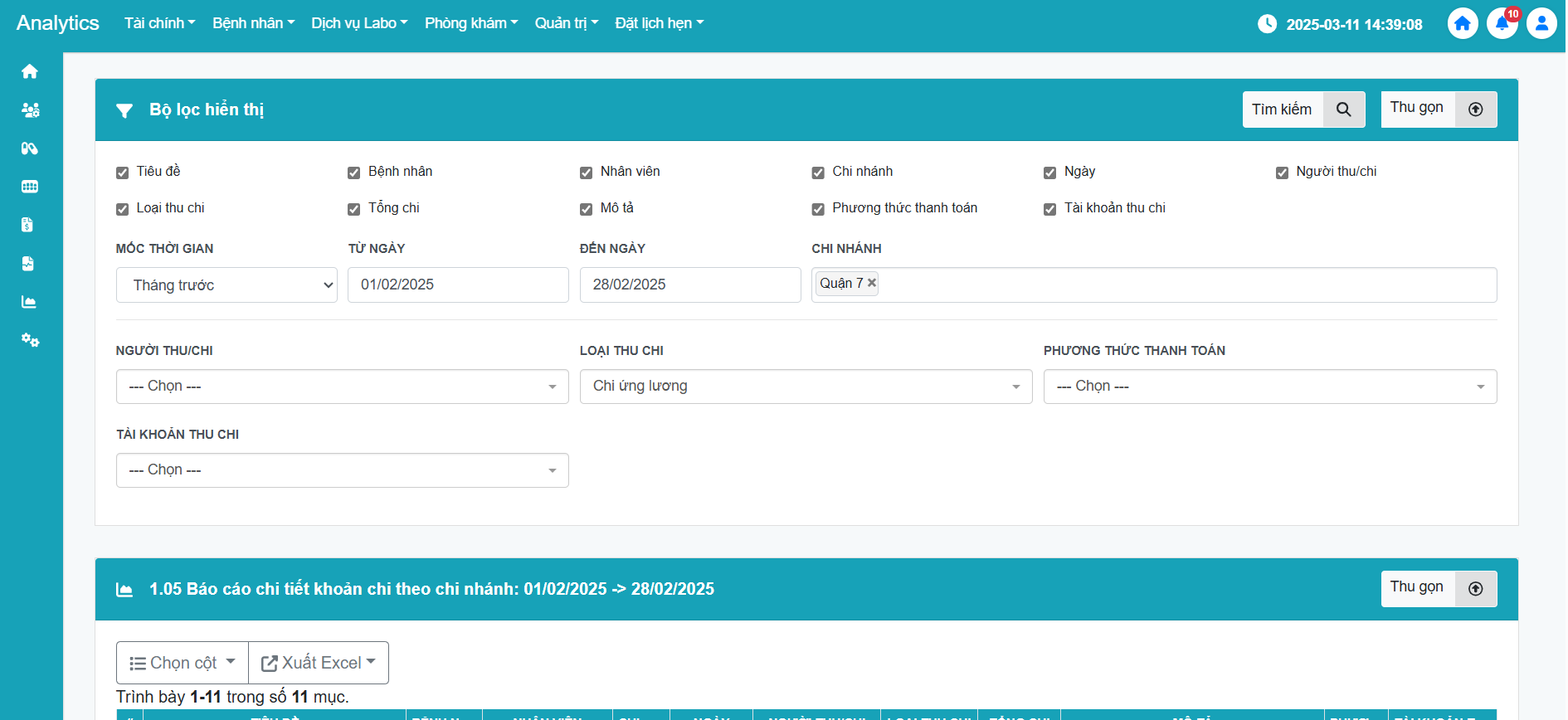Click the Xuất Excel button
The image size is (1568, 720).
click(x=319, y=663)
